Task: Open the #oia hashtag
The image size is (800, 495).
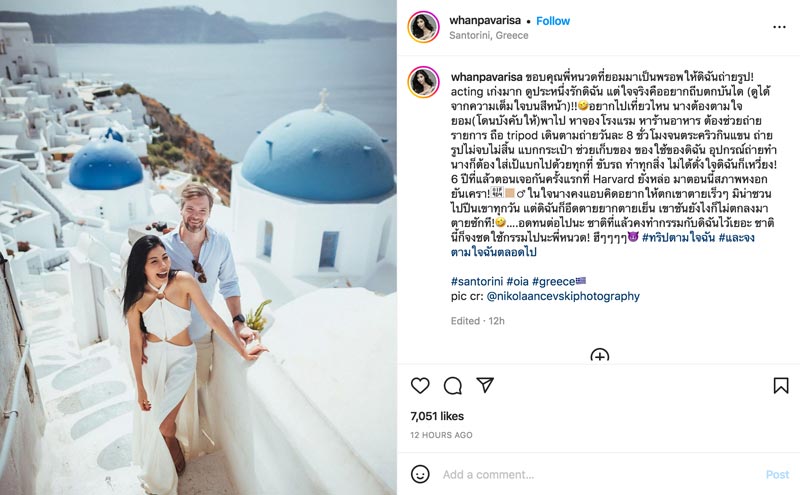Action: [x=517, y=281]
